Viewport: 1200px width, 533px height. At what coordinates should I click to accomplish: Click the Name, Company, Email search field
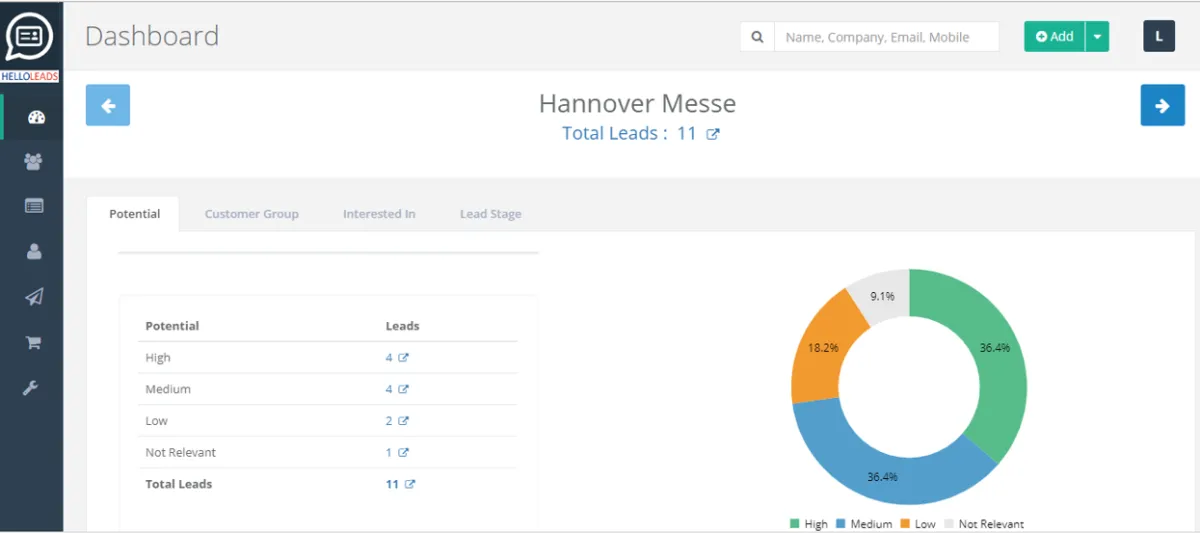[887, 37]
